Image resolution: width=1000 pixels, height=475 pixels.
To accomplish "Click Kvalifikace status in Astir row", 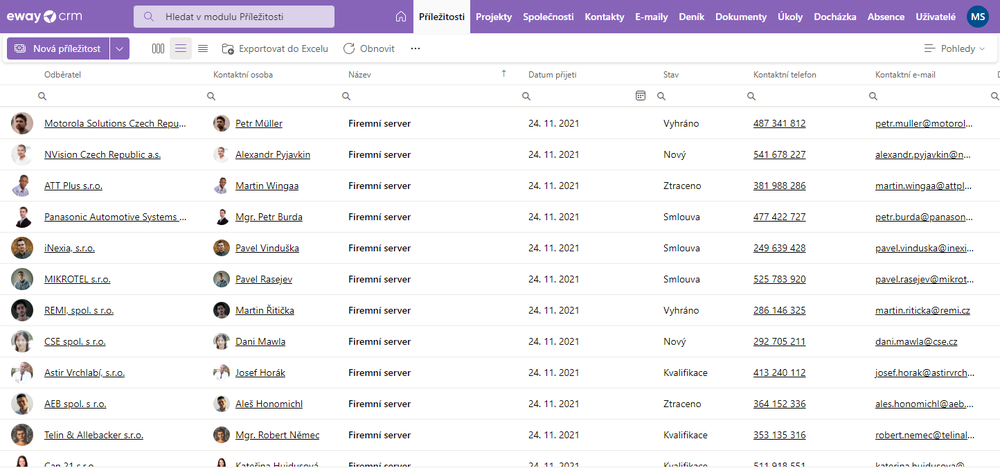I will tap(685, 373).
